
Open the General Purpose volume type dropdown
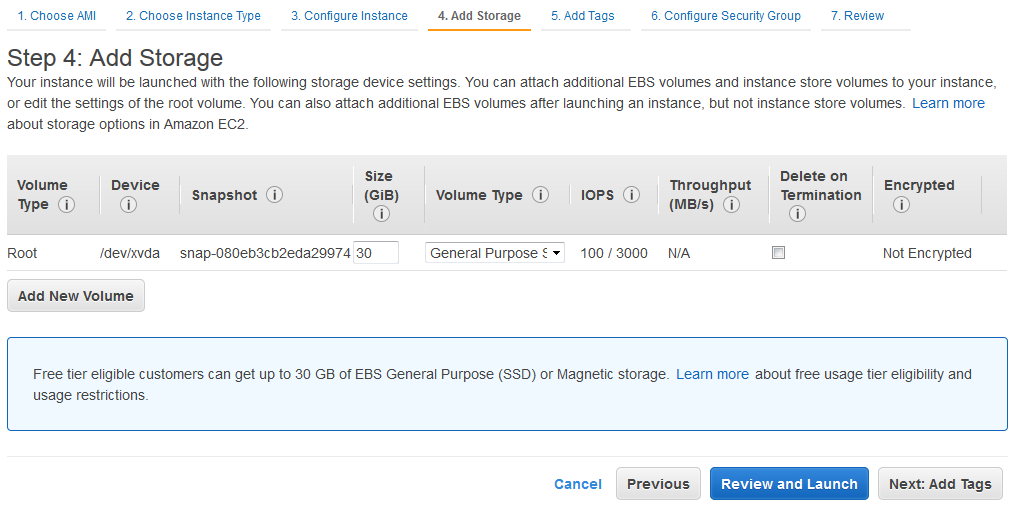click(x=495, y=253)
